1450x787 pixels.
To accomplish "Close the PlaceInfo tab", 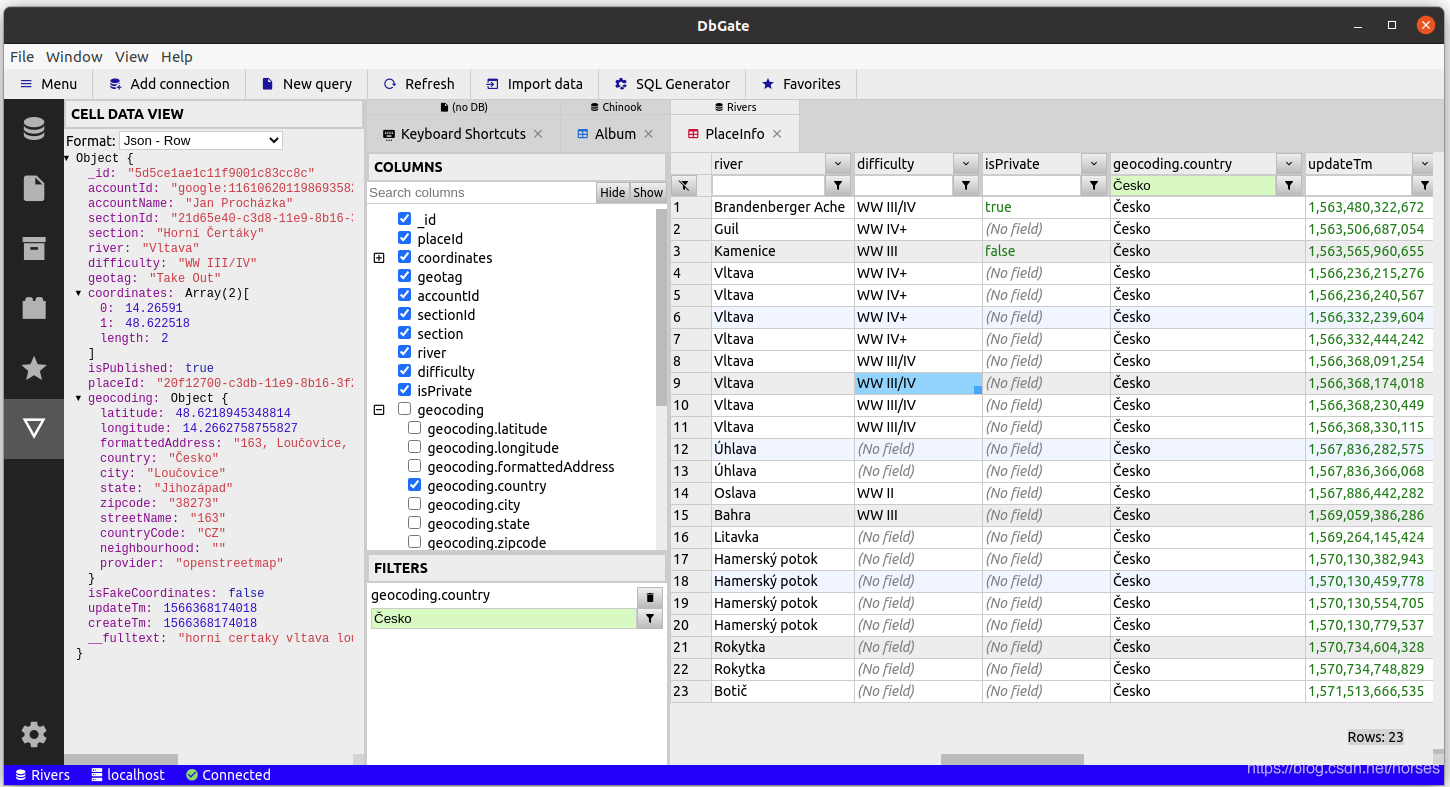I will tap(777, 134).
